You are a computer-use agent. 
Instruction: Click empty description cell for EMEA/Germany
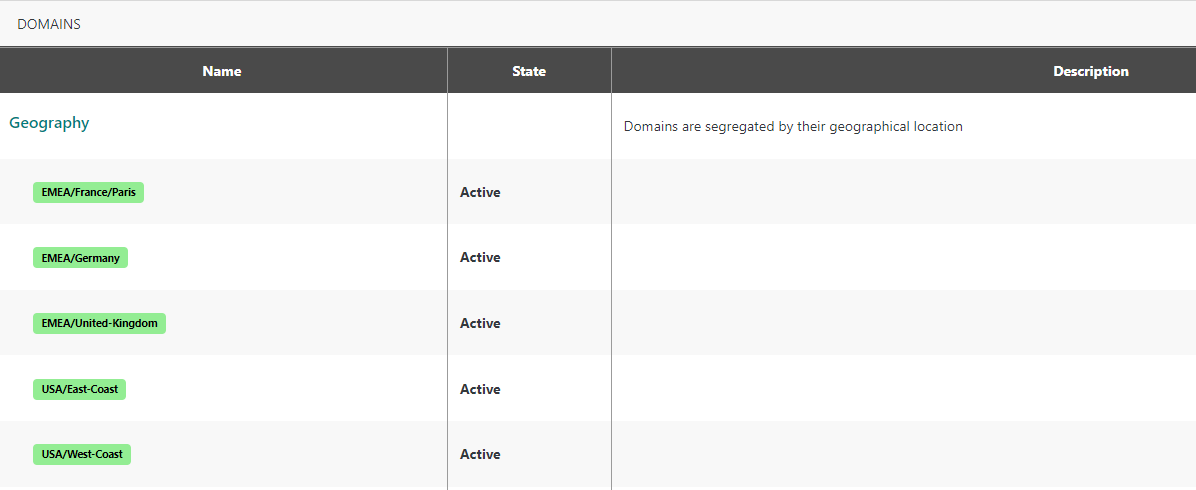pyautogui.click(x=900, y=257)
